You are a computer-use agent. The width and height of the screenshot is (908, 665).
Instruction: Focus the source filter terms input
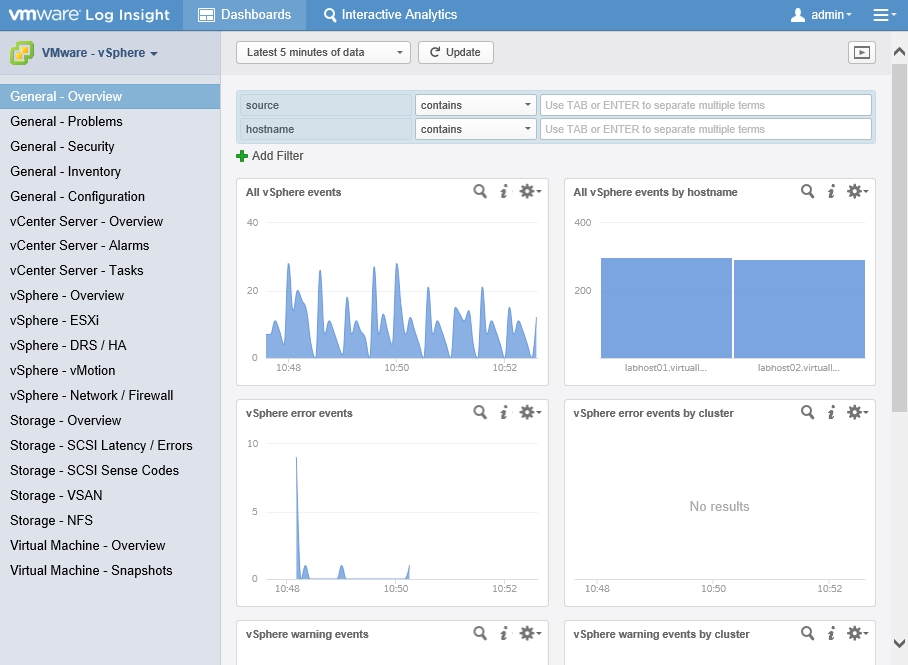tap(705, 105)
